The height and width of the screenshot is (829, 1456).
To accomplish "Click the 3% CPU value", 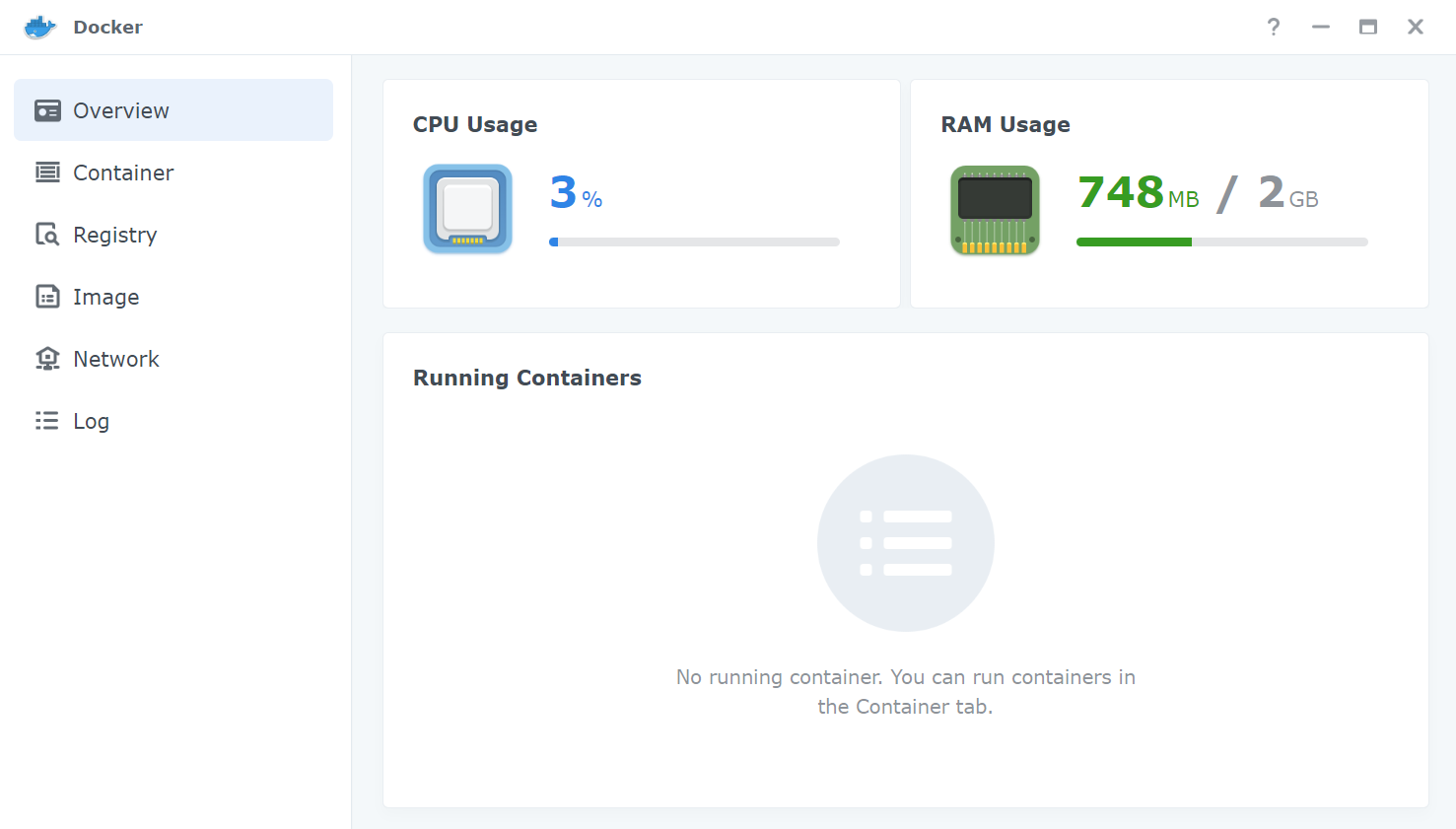I will click(576, 192).
